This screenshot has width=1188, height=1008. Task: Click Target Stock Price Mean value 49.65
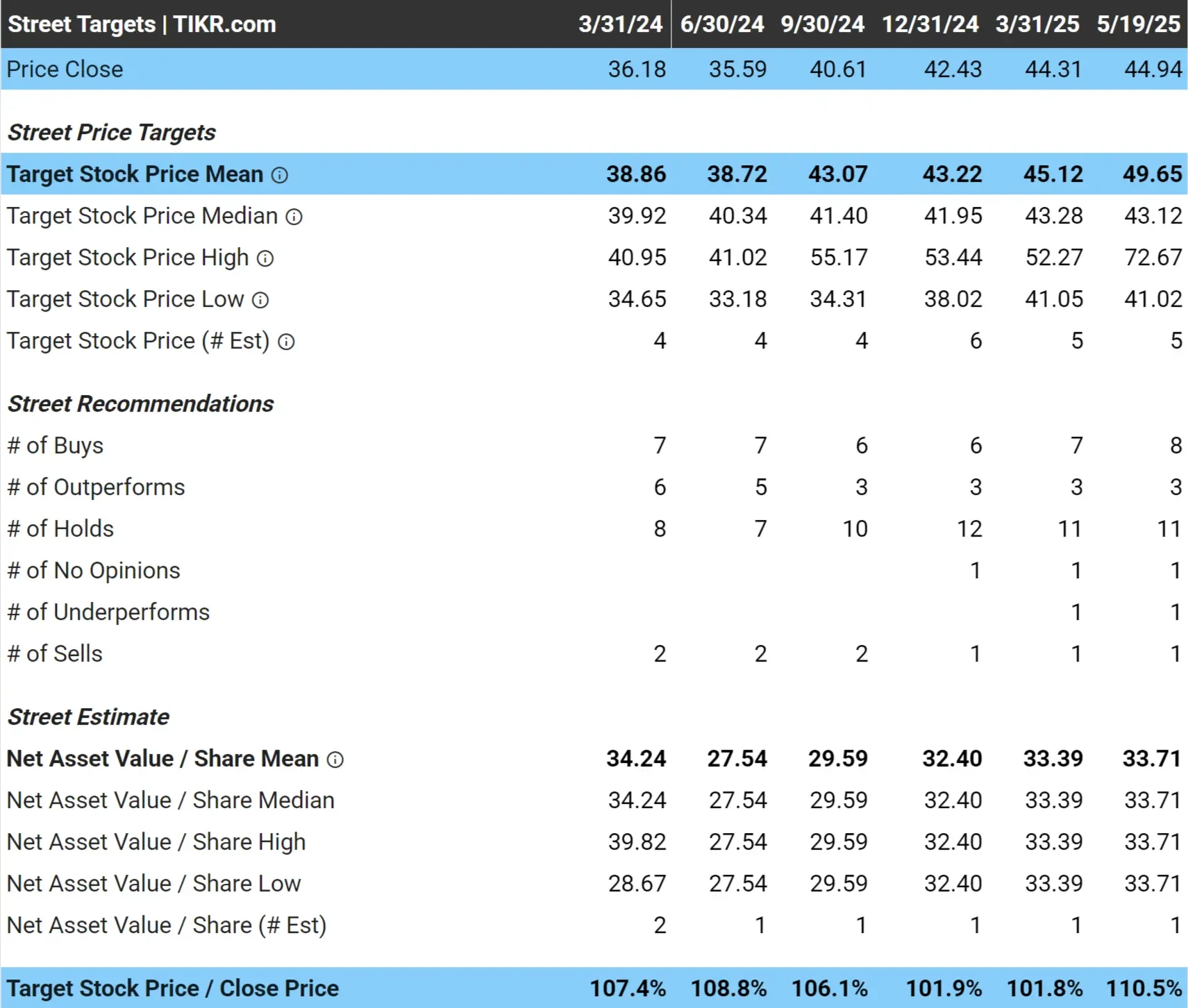[1153, 174]
